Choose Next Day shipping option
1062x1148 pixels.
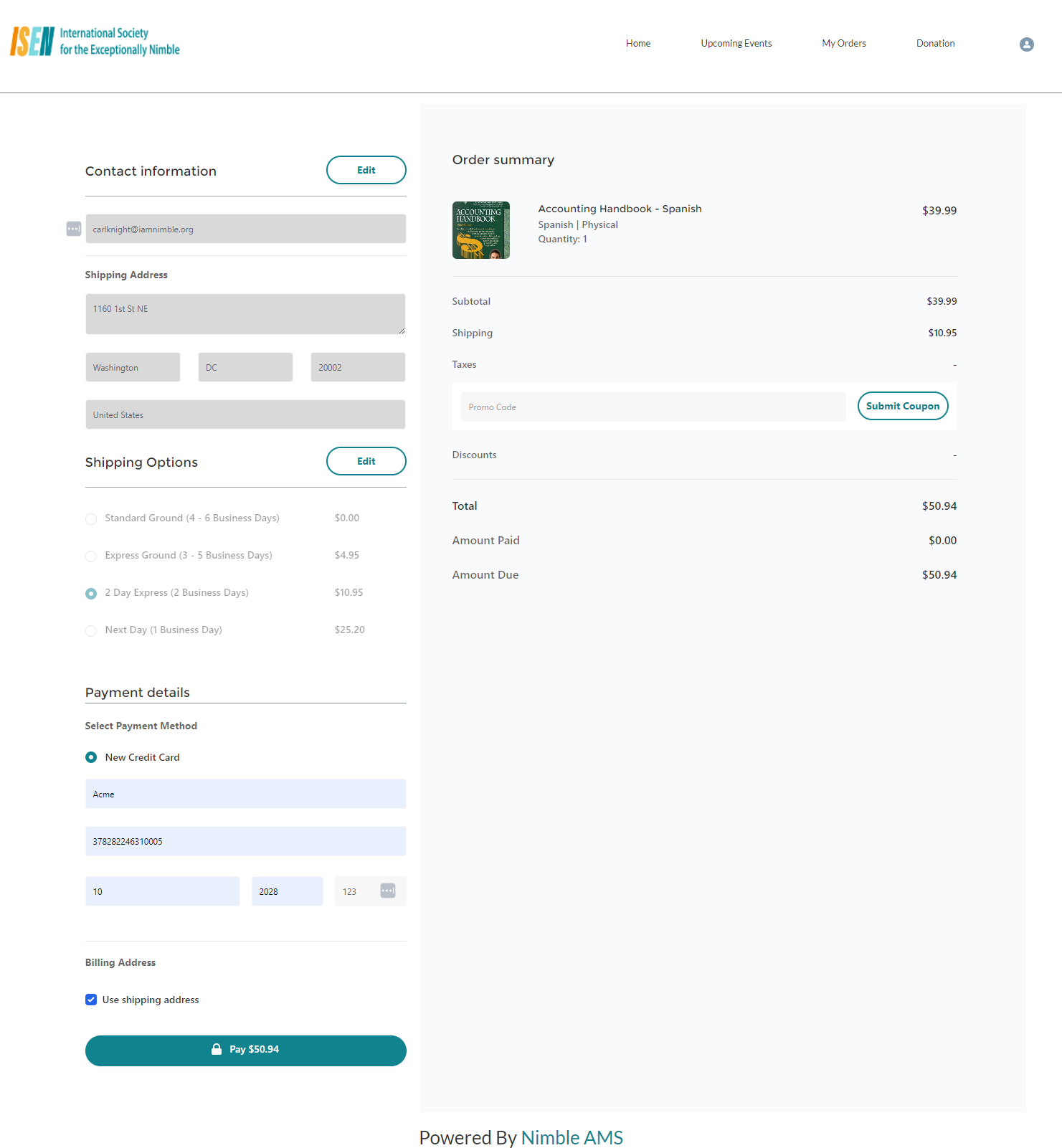[x=91, y=631]
